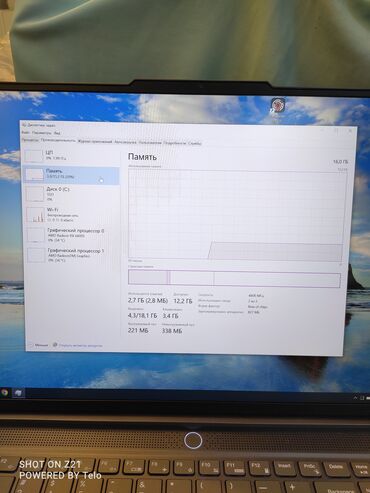This screenshot has width=370, height=493.
Task: Open the Файл menu
Action: pyautogui.click(x=25, y=132)
